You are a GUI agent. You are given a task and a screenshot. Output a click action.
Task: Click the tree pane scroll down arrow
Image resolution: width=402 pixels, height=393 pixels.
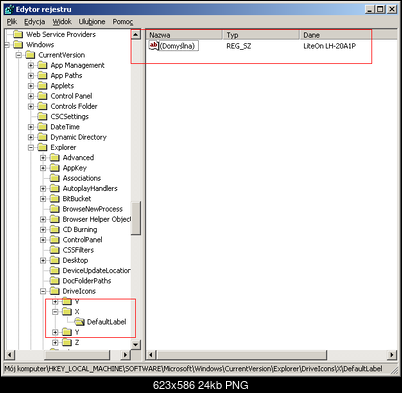point(136,344)
